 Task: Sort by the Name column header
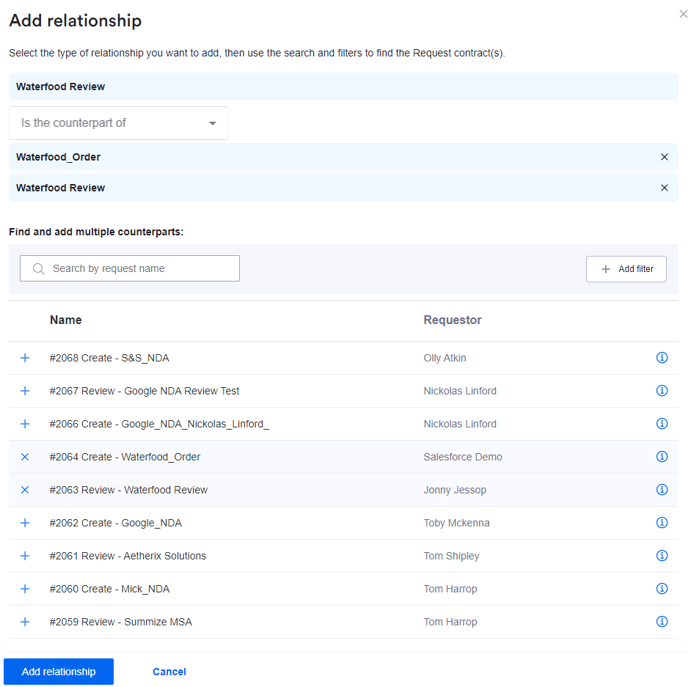66,320
